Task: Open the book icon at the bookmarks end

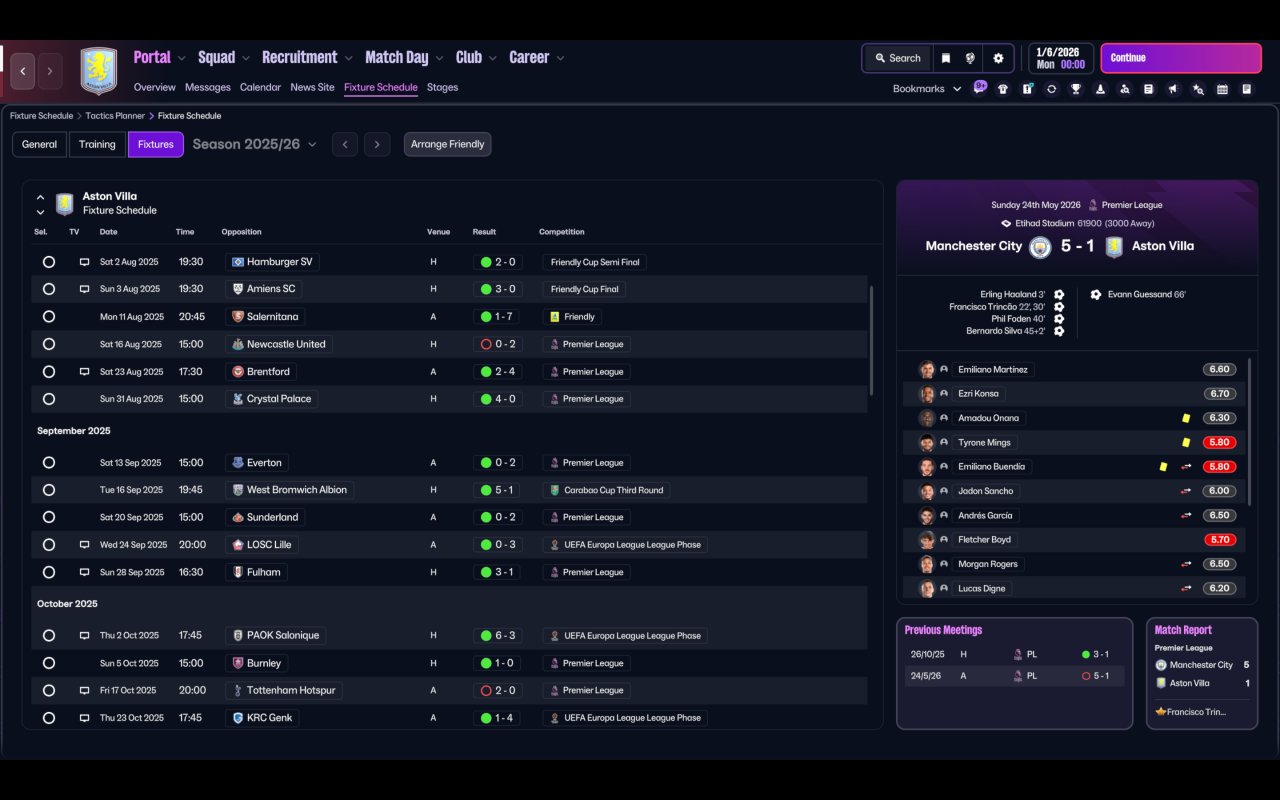Action: click(1247, 89)
